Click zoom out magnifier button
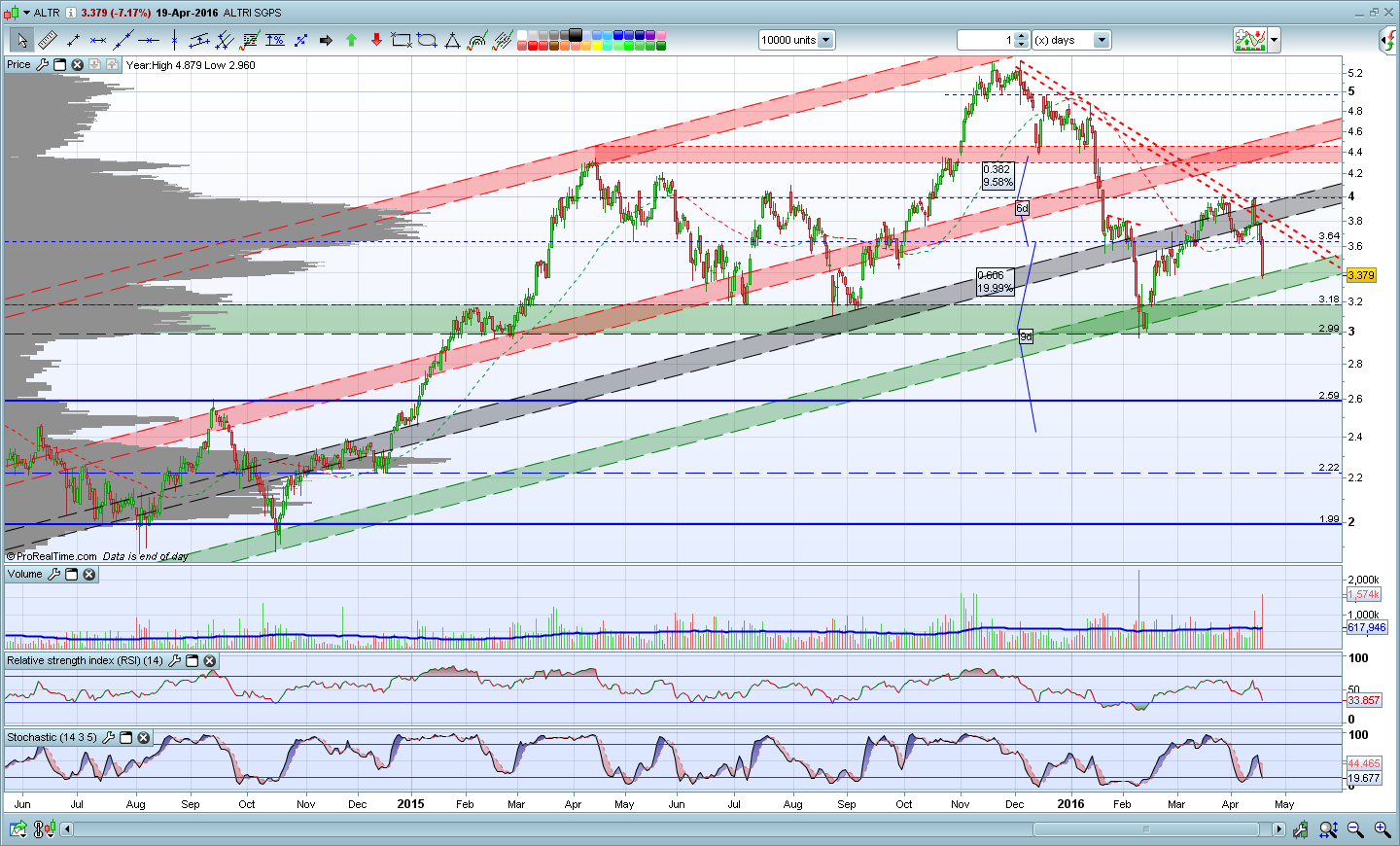 1355,829
